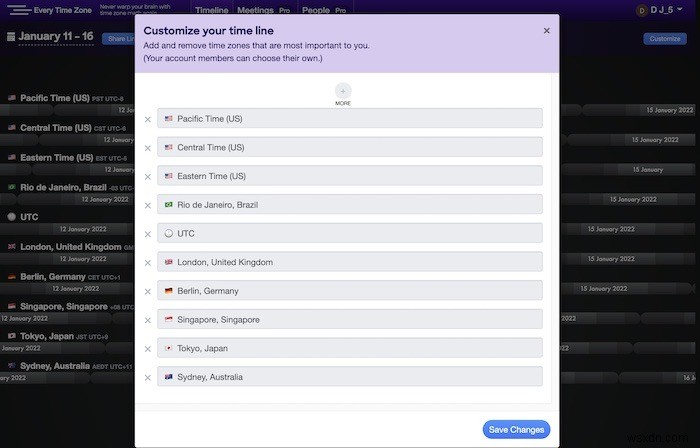The height and width of the screenshot is (448, 700).
Task: Open the D J_5 account menu
Action: point(655,10)
